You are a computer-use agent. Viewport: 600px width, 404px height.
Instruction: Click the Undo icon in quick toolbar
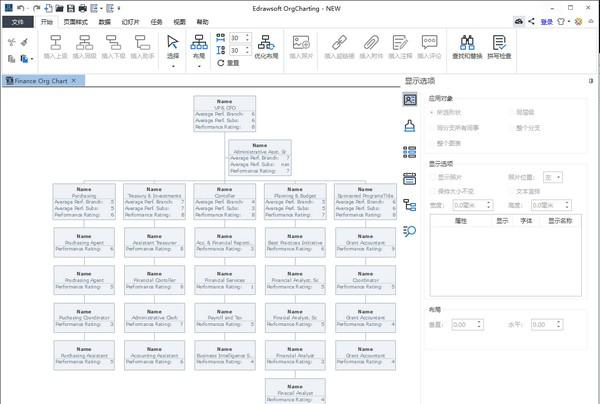coord(21,8)
